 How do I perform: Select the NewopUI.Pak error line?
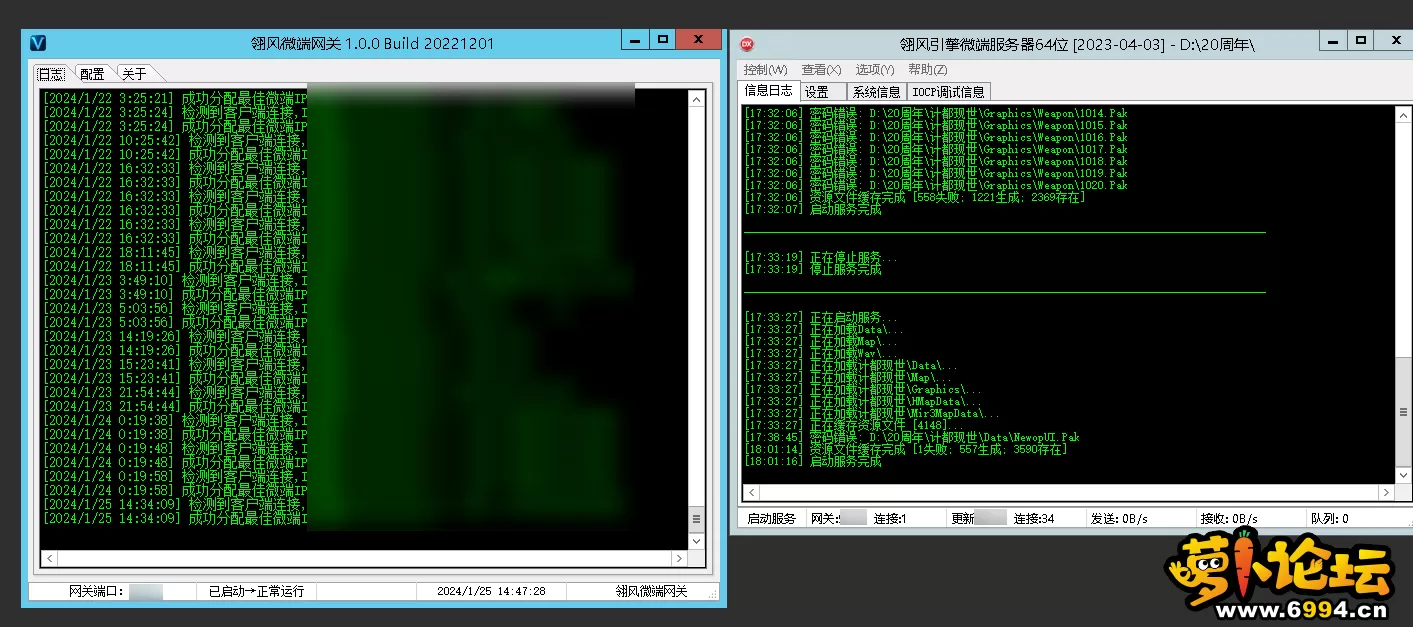pyautogui.click(x=912, y=437)
